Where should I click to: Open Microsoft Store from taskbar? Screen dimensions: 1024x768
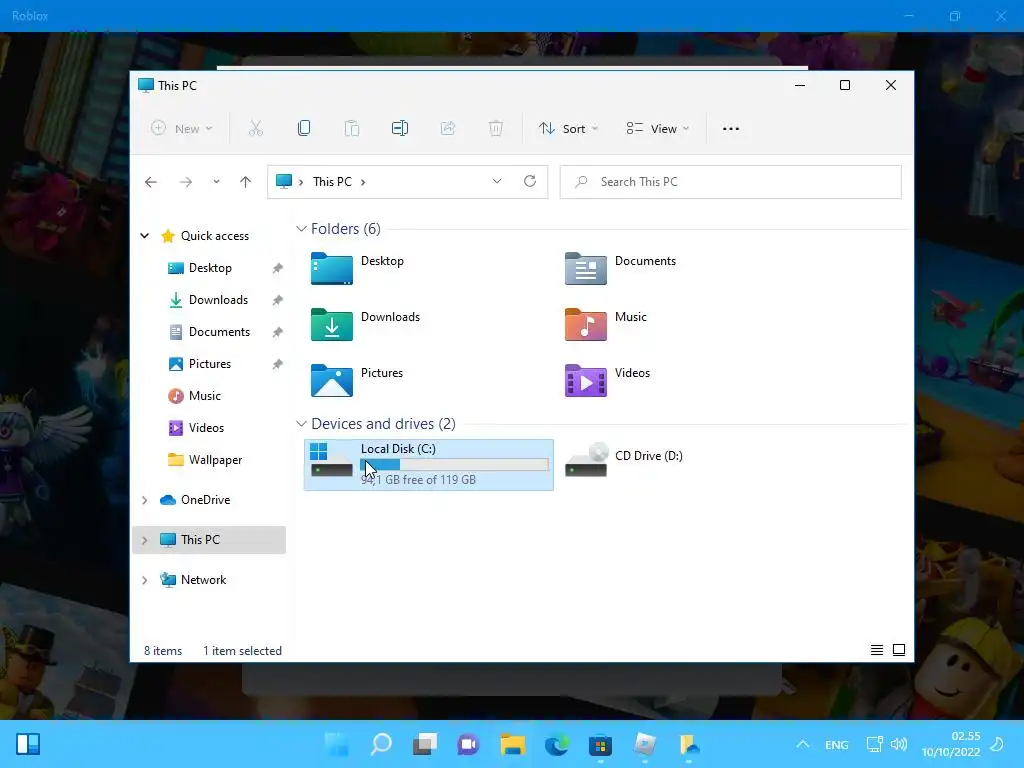coord(600,744)
